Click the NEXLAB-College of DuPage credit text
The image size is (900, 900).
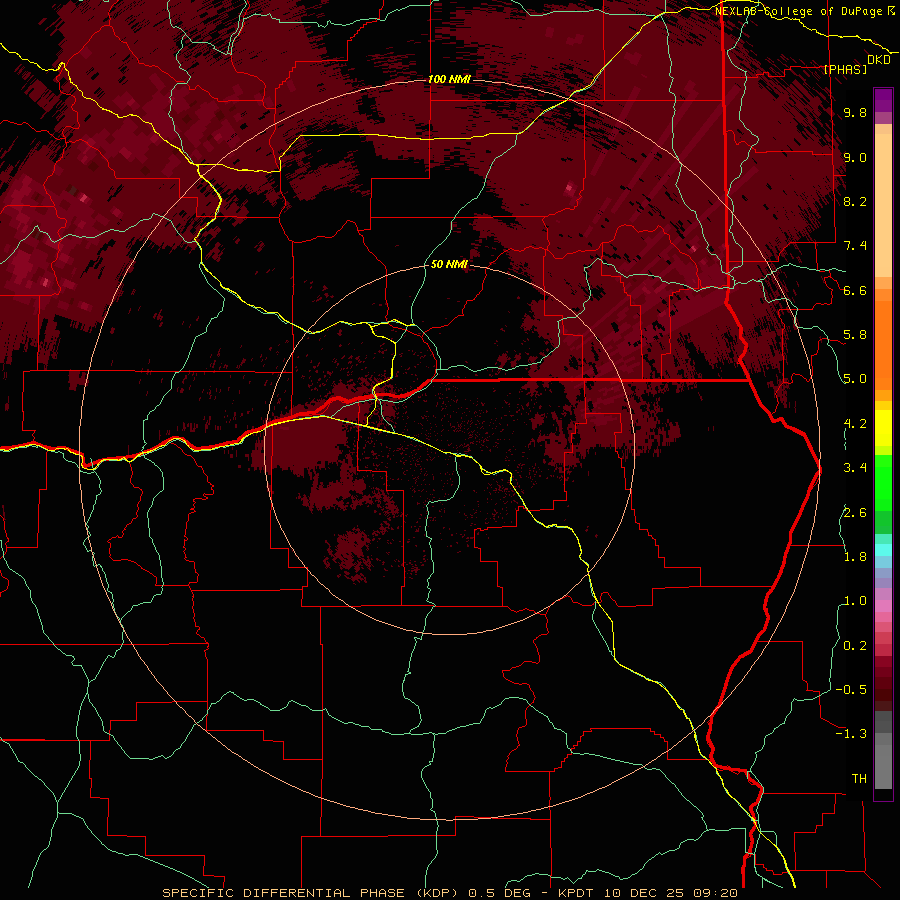coord(800,11)
